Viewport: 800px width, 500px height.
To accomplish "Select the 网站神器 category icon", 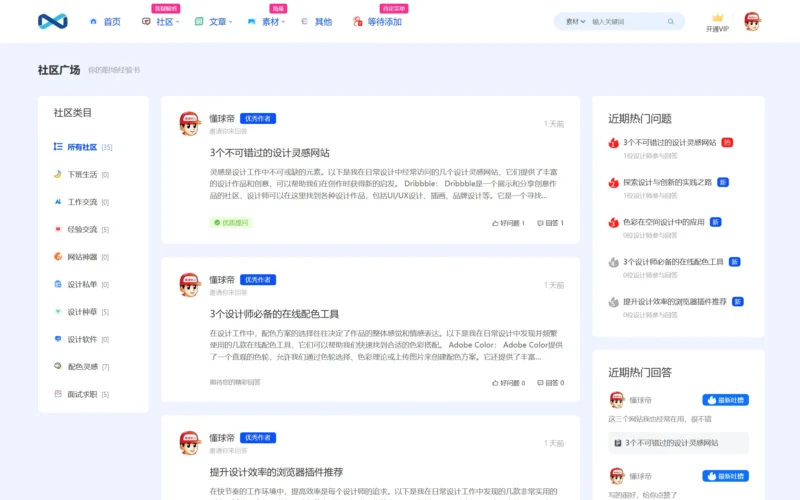I will point(58,257).
